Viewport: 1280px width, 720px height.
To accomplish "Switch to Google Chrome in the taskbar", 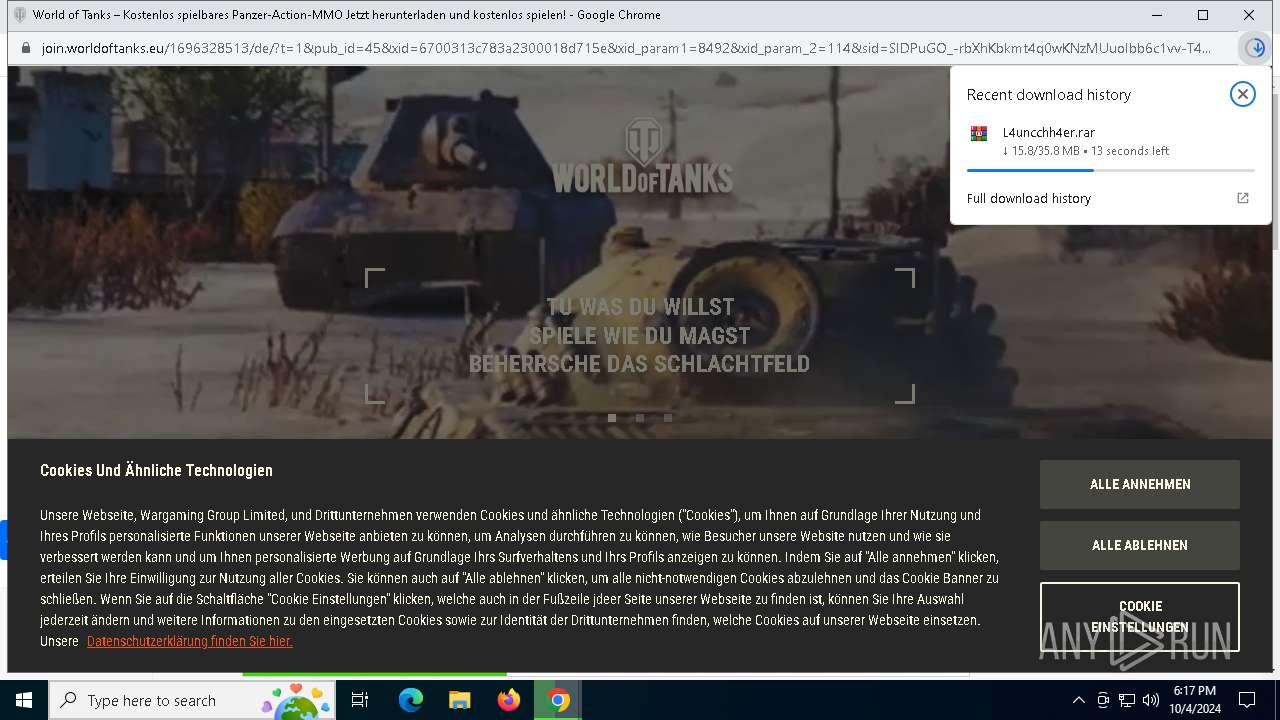I will [558, 700].
